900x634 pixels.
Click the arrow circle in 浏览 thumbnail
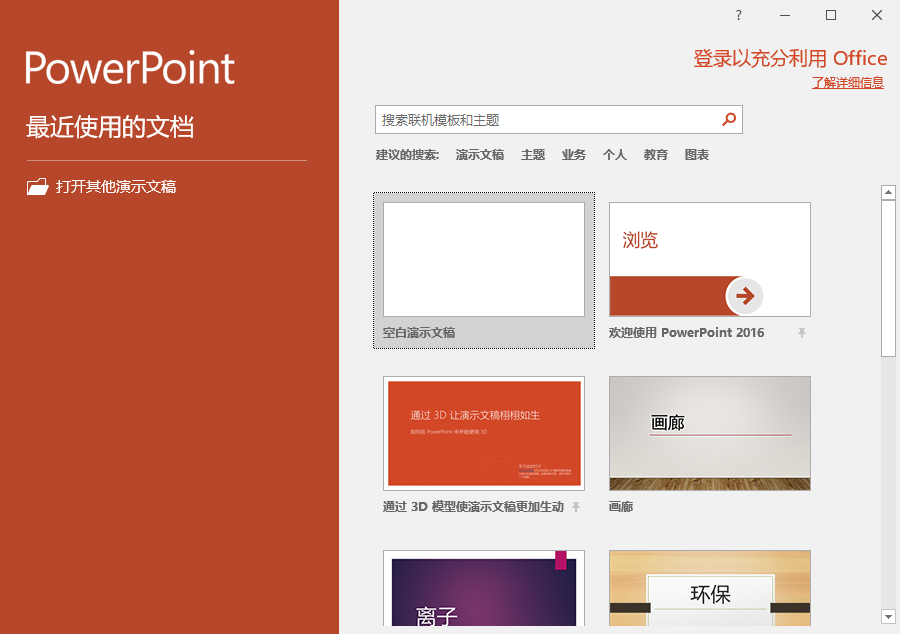(744, 296)
